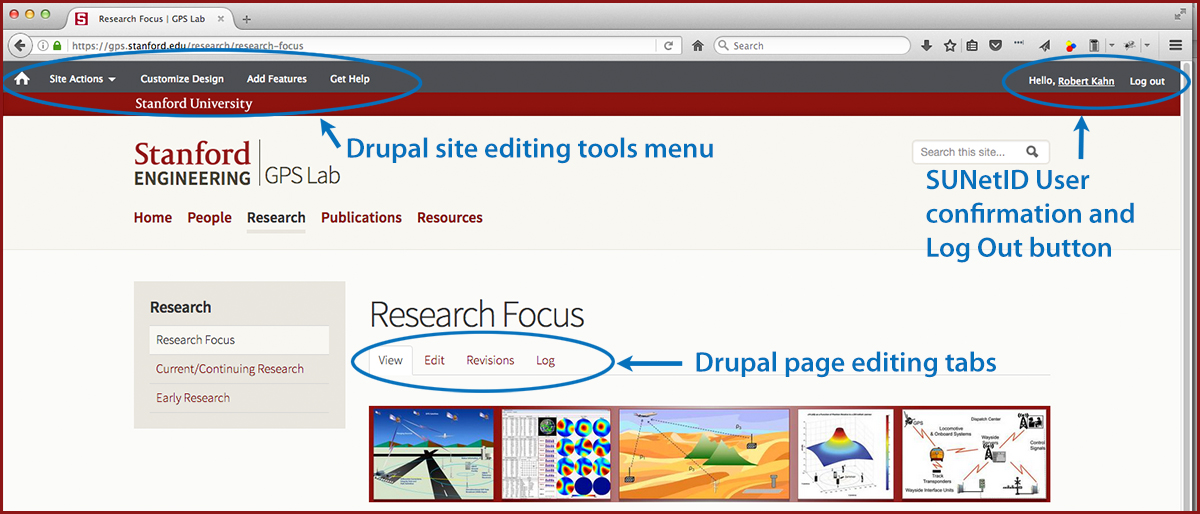
Task: Bookmark this page with the star icon
Action: click(x=950, y=45)
